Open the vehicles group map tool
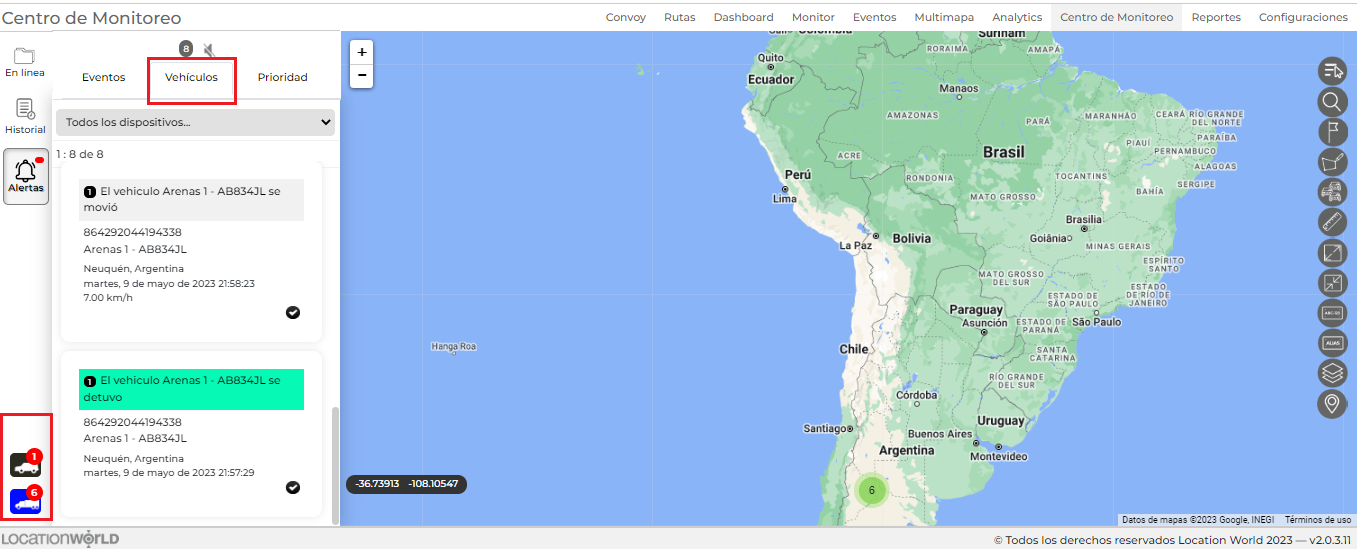 (x=1332, y=191)
